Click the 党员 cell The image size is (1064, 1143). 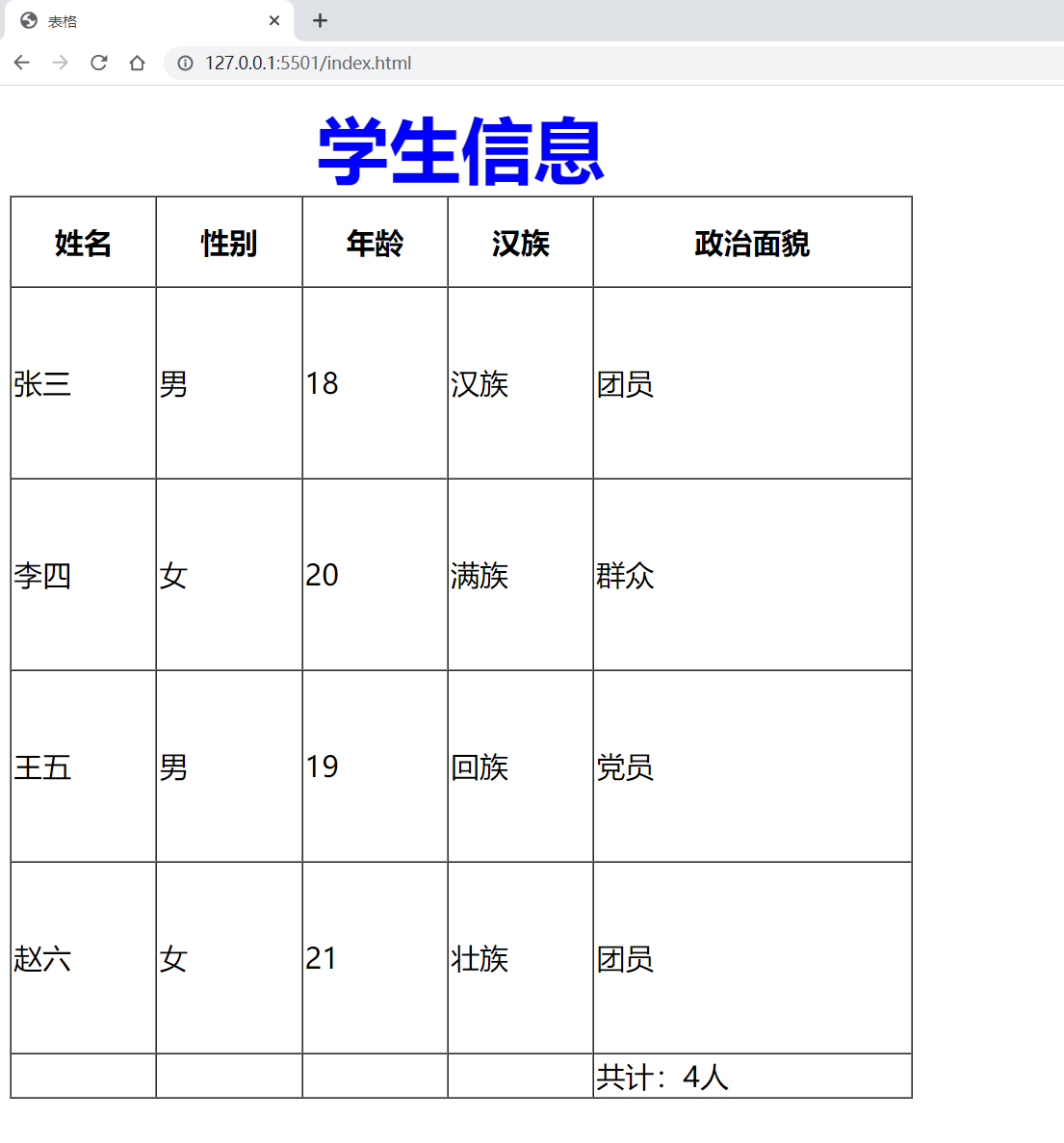pyautogui.click(x=752, y=766)
